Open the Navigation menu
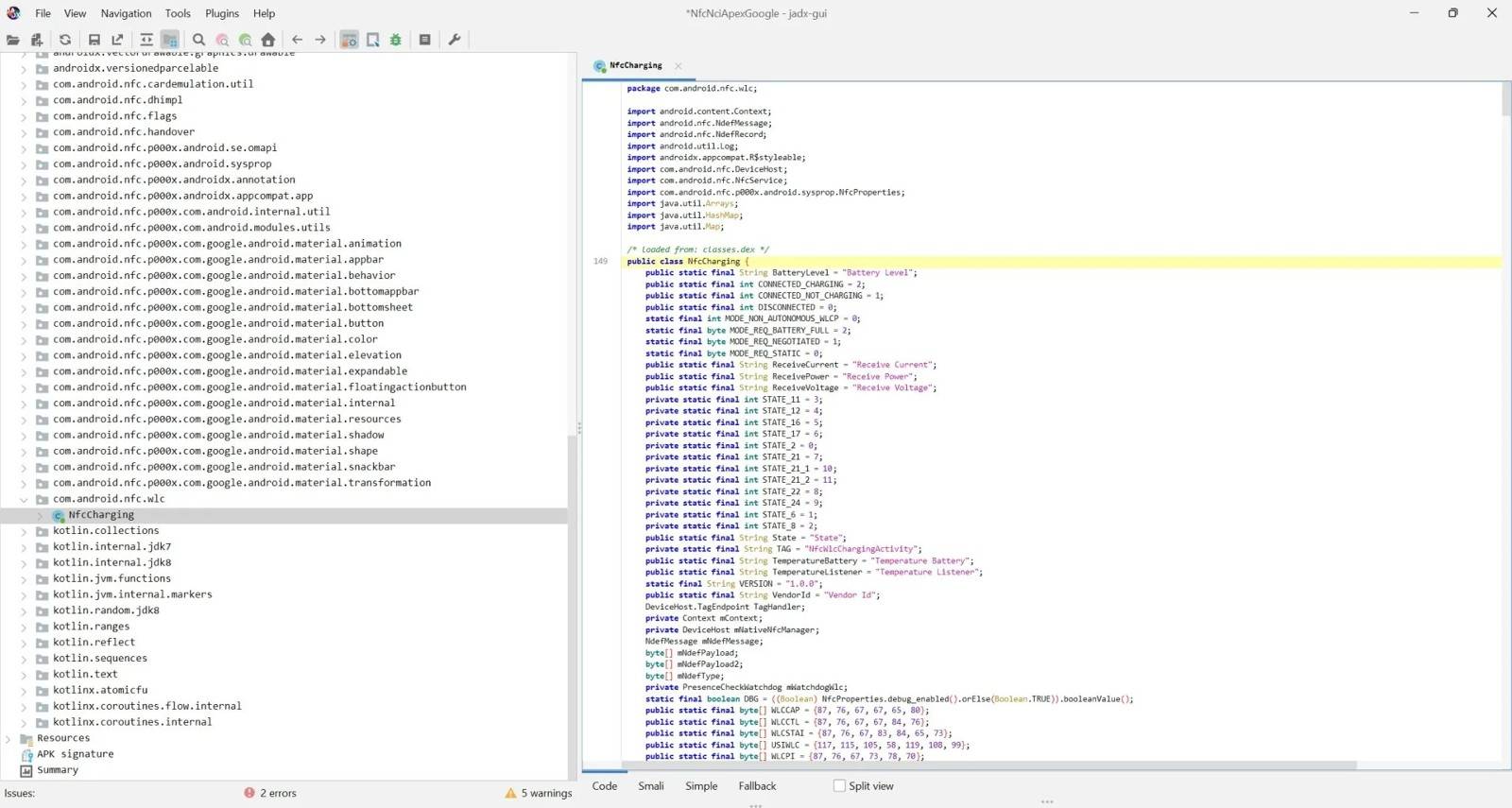This screenshot has width=1512, height=808. point(127,13)
